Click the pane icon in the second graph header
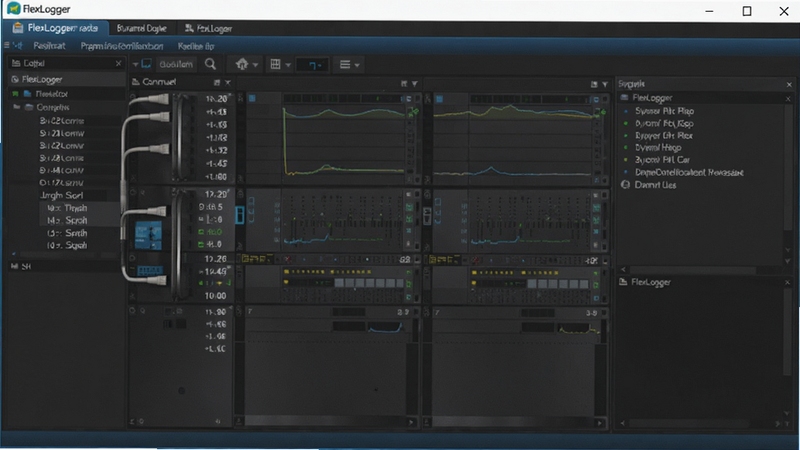Screen dimensions: 800x450 [x=594, y=84]
